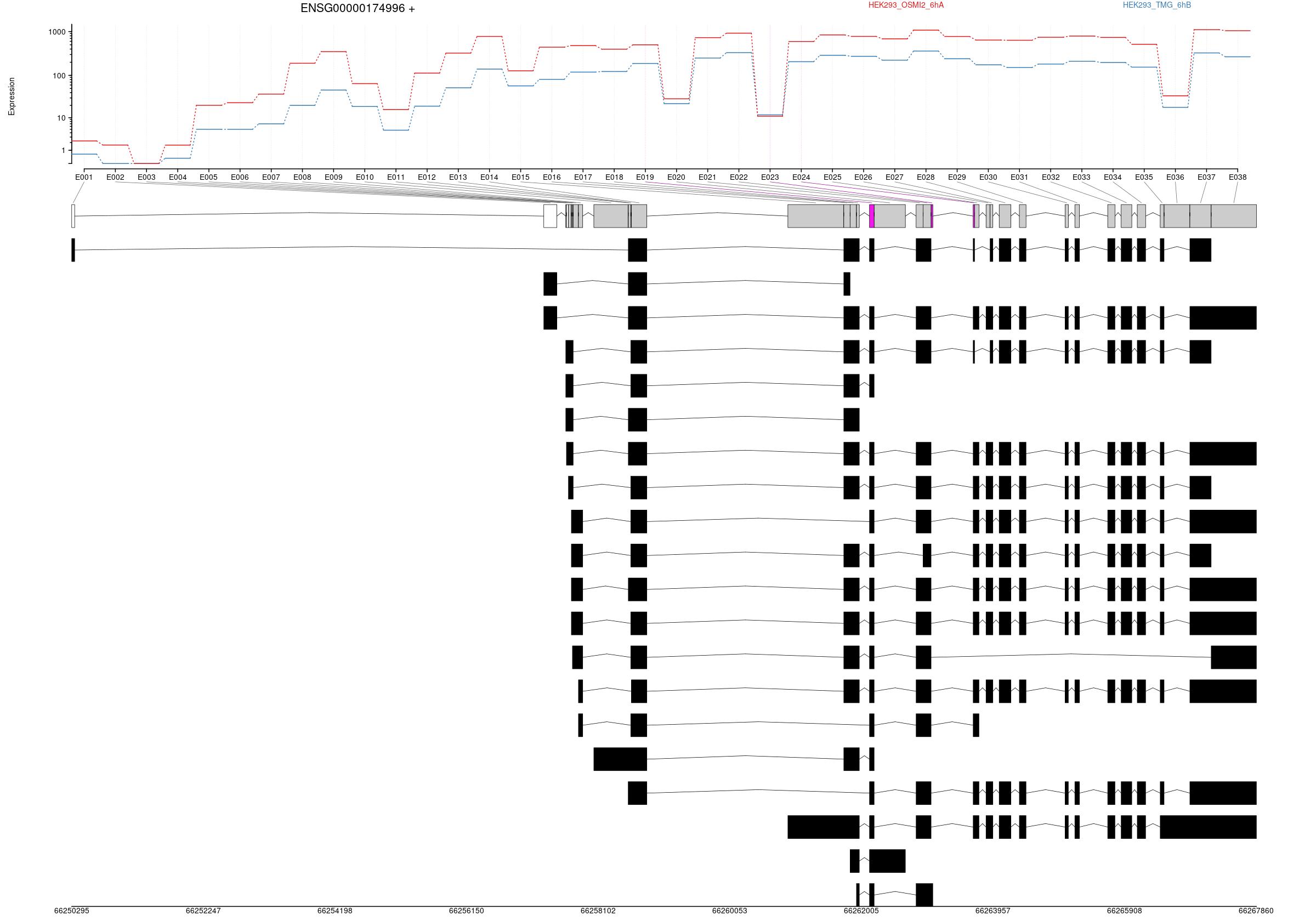Click exon label E031
Screen dimensions: 1316x921
[1019, 177]
